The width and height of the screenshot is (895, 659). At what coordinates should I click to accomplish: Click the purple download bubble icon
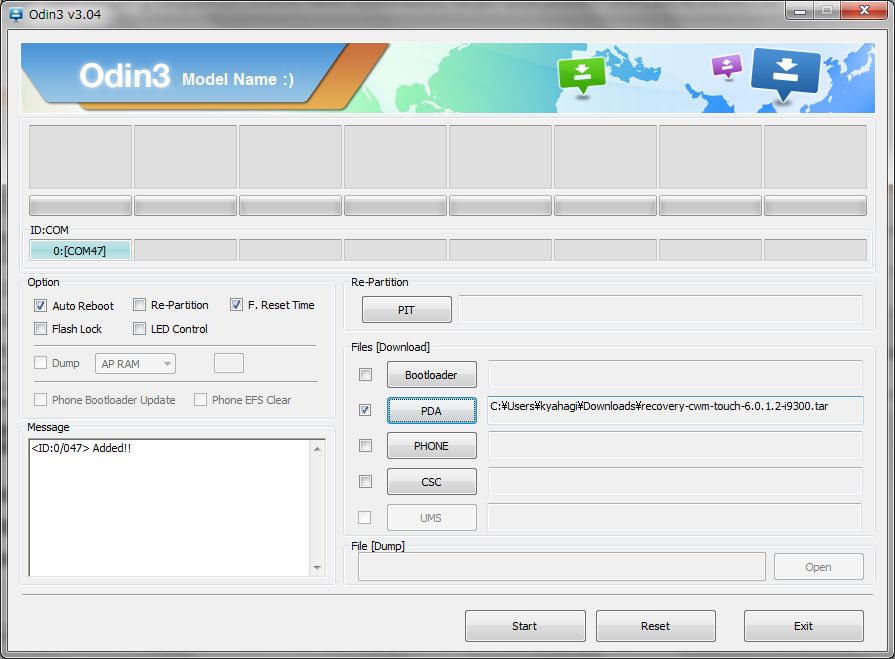727,66
